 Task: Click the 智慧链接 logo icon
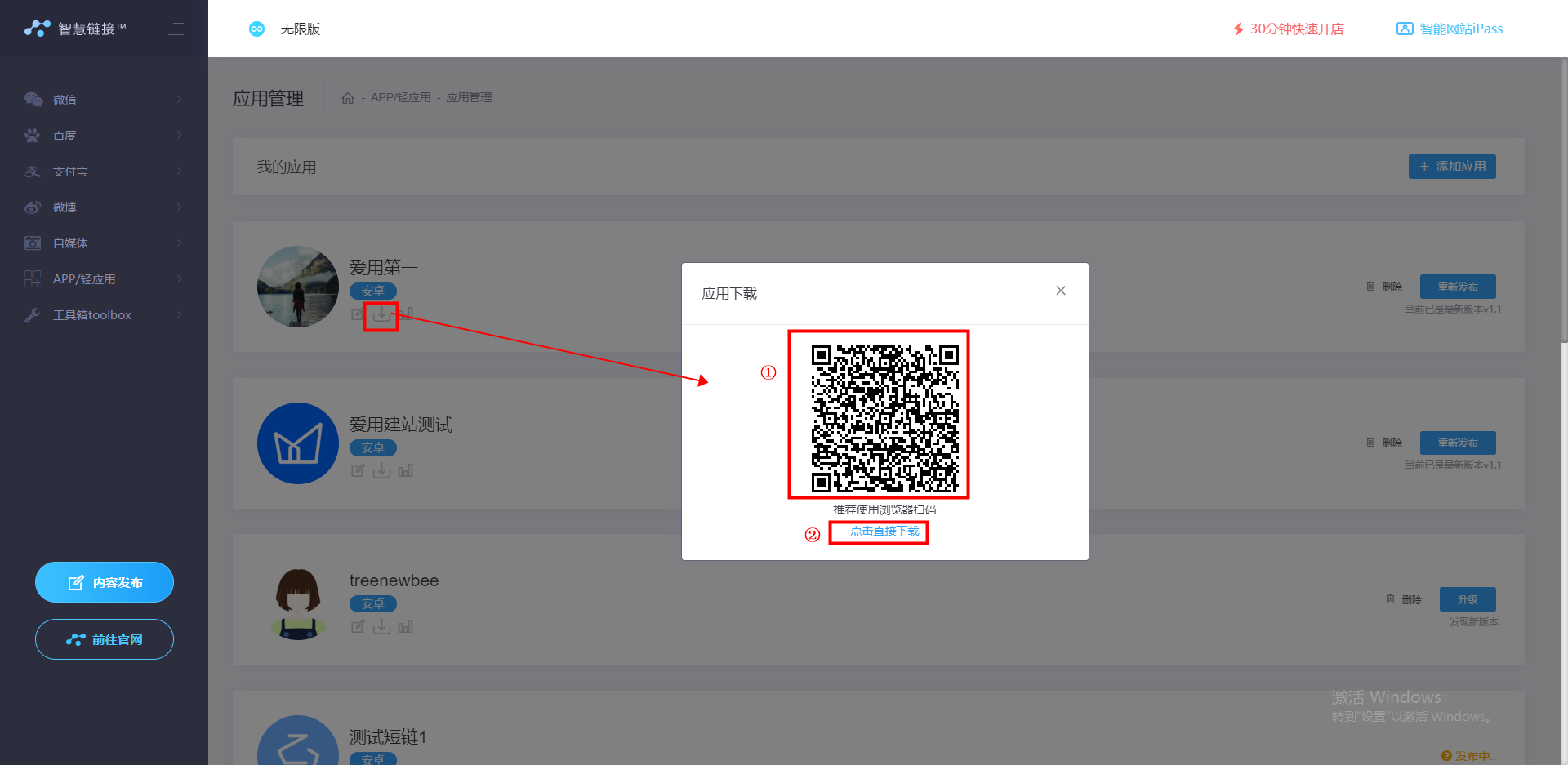(x=38, y=29)
